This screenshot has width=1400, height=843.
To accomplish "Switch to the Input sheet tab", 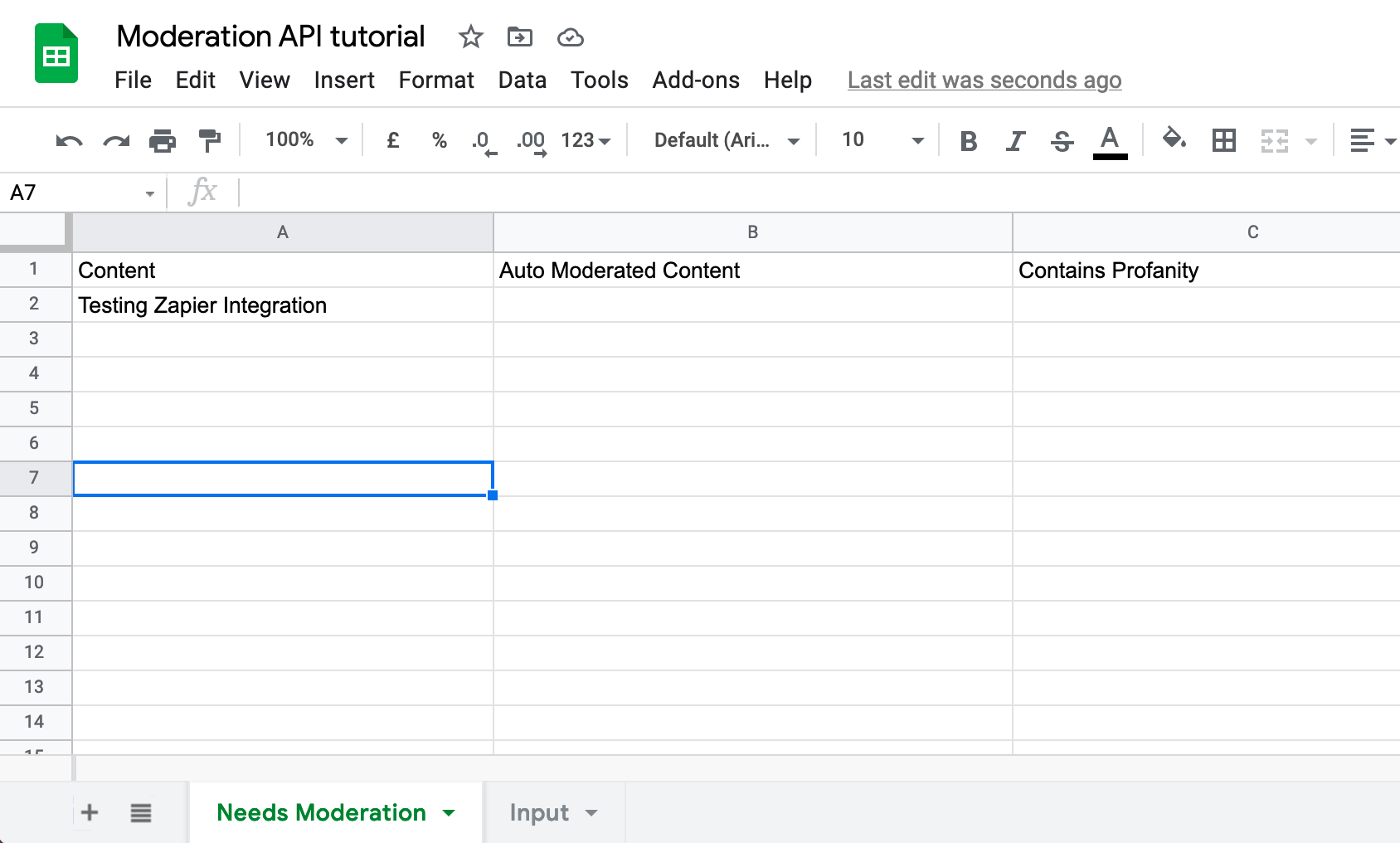I will [x=539, y=812].
